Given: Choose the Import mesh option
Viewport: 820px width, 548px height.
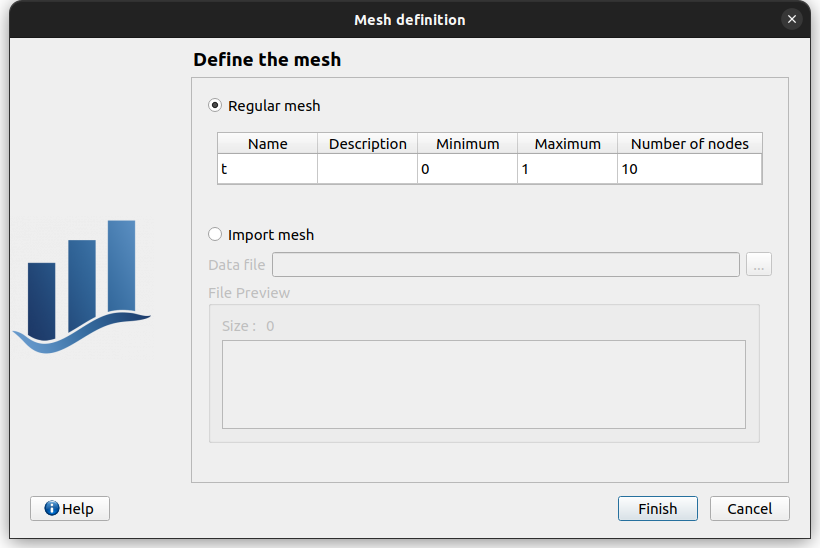Looking at the screenshot, I should click(215, 235).
